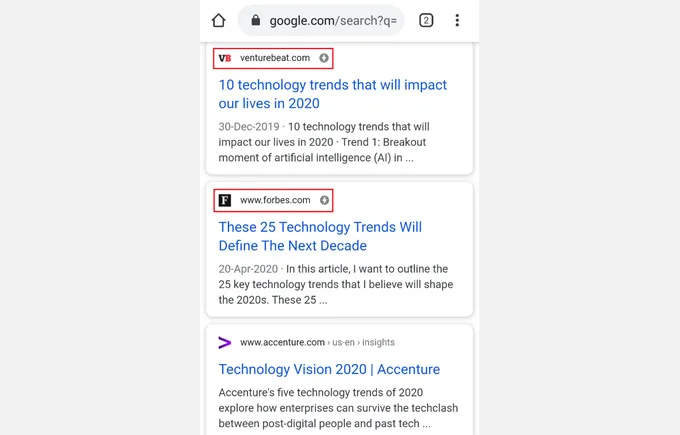Open 'Technology Vision 2020 | Accenture' link
This screenshot has width=680, height=435.
[x=329, y=369]
